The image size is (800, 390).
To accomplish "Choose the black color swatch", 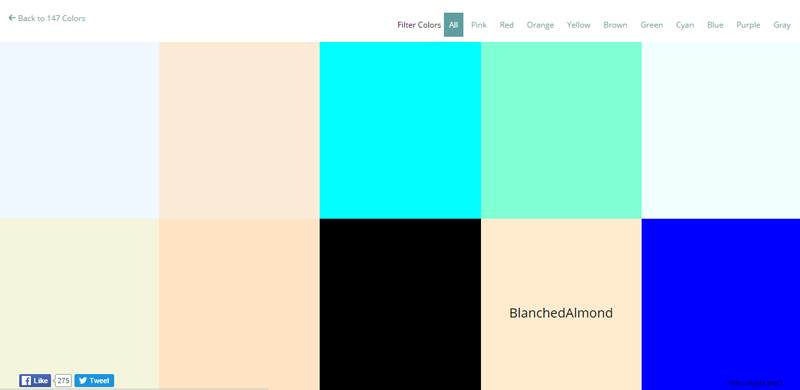I will [x=400, y=304].
